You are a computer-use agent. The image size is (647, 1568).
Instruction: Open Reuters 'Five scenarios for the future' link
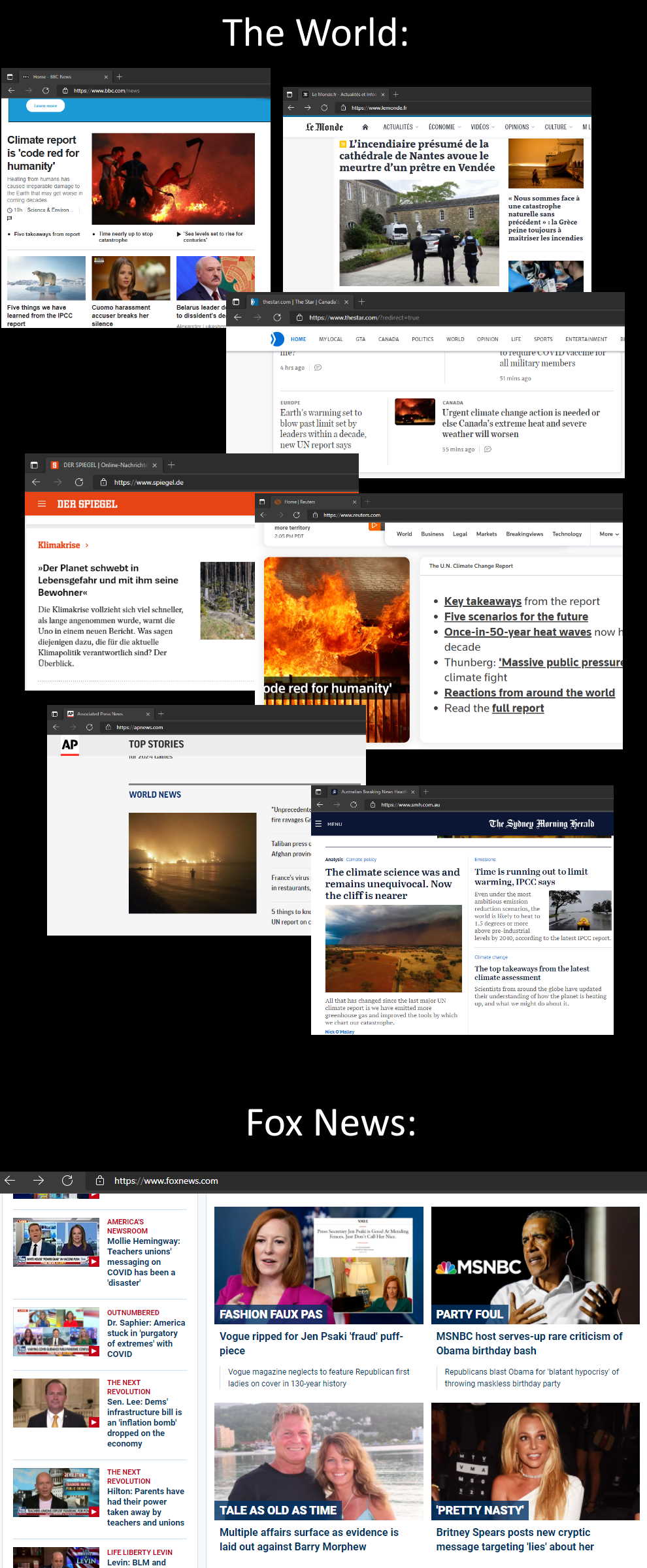pyautogui.click(x=516, y=616)
